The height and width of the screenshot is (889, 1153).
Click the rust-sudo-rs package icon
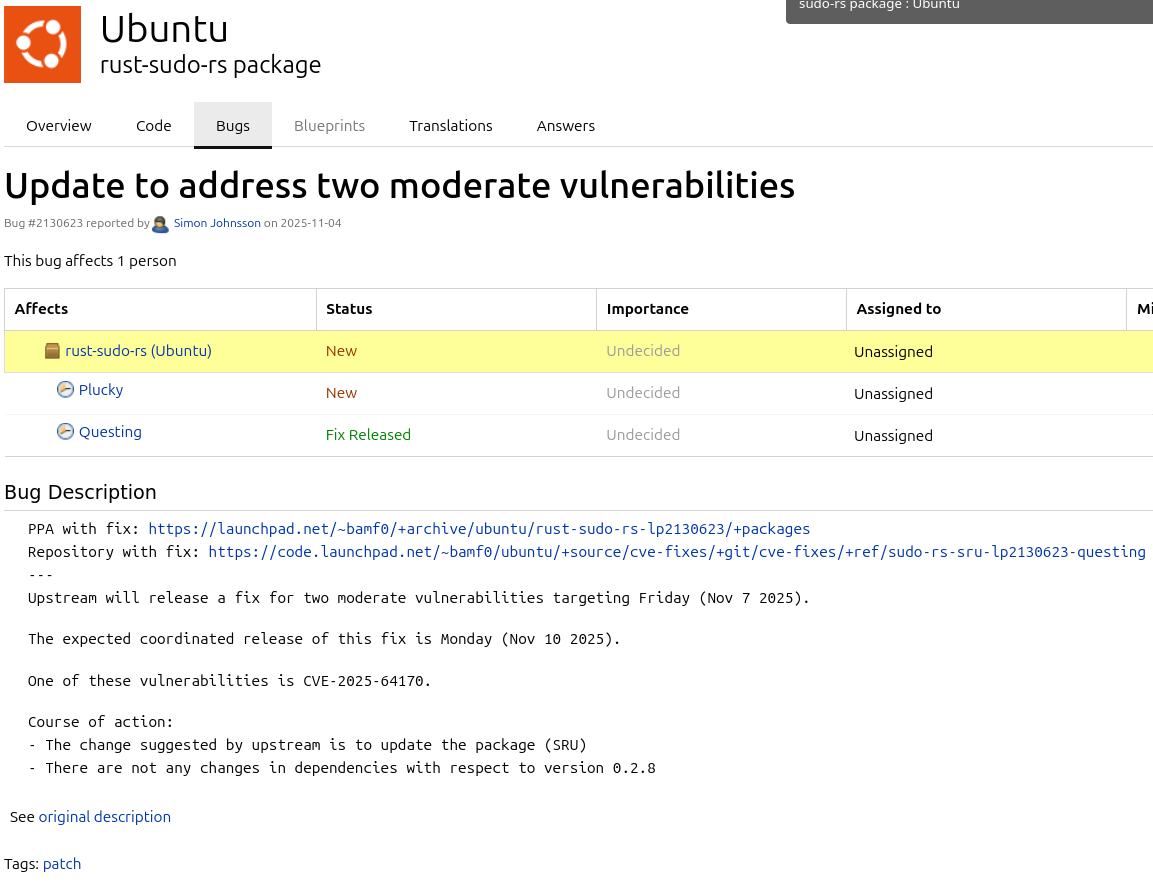[53, 351]
